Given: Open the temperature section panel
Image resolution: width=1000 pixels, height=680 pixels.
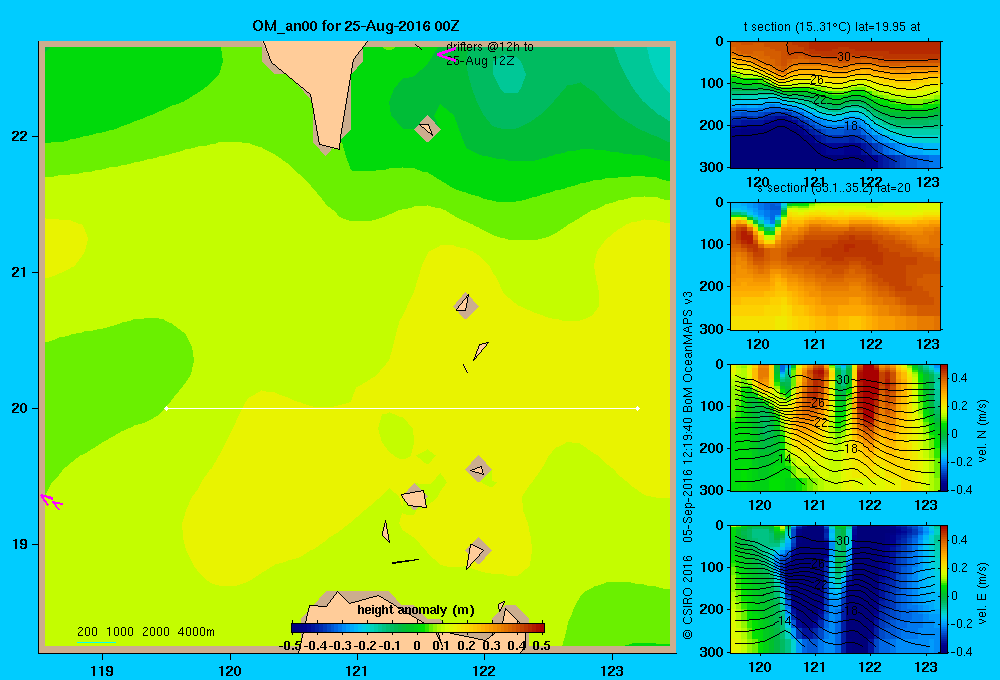Looking at the screenshot, I should click(835, 105).
